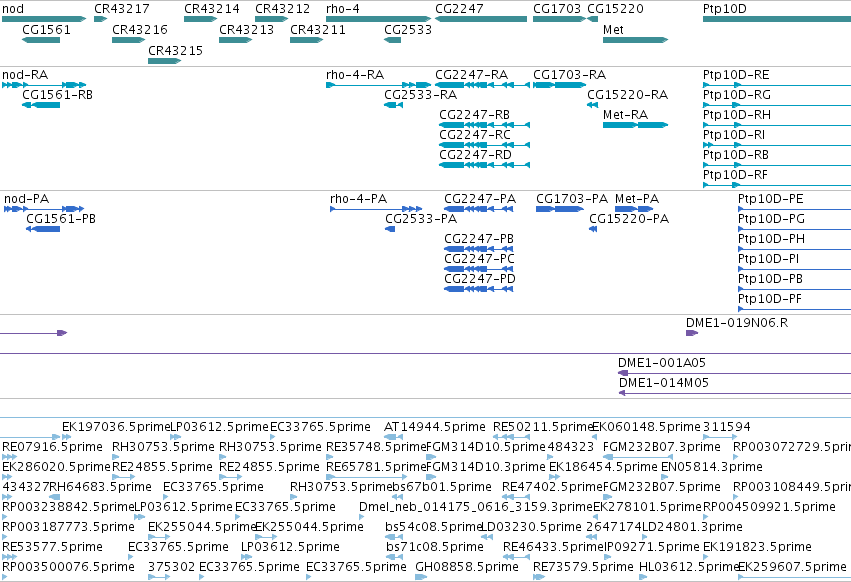Click clone DME1-001A05
The image size is (851, 582).
(734, 373)
